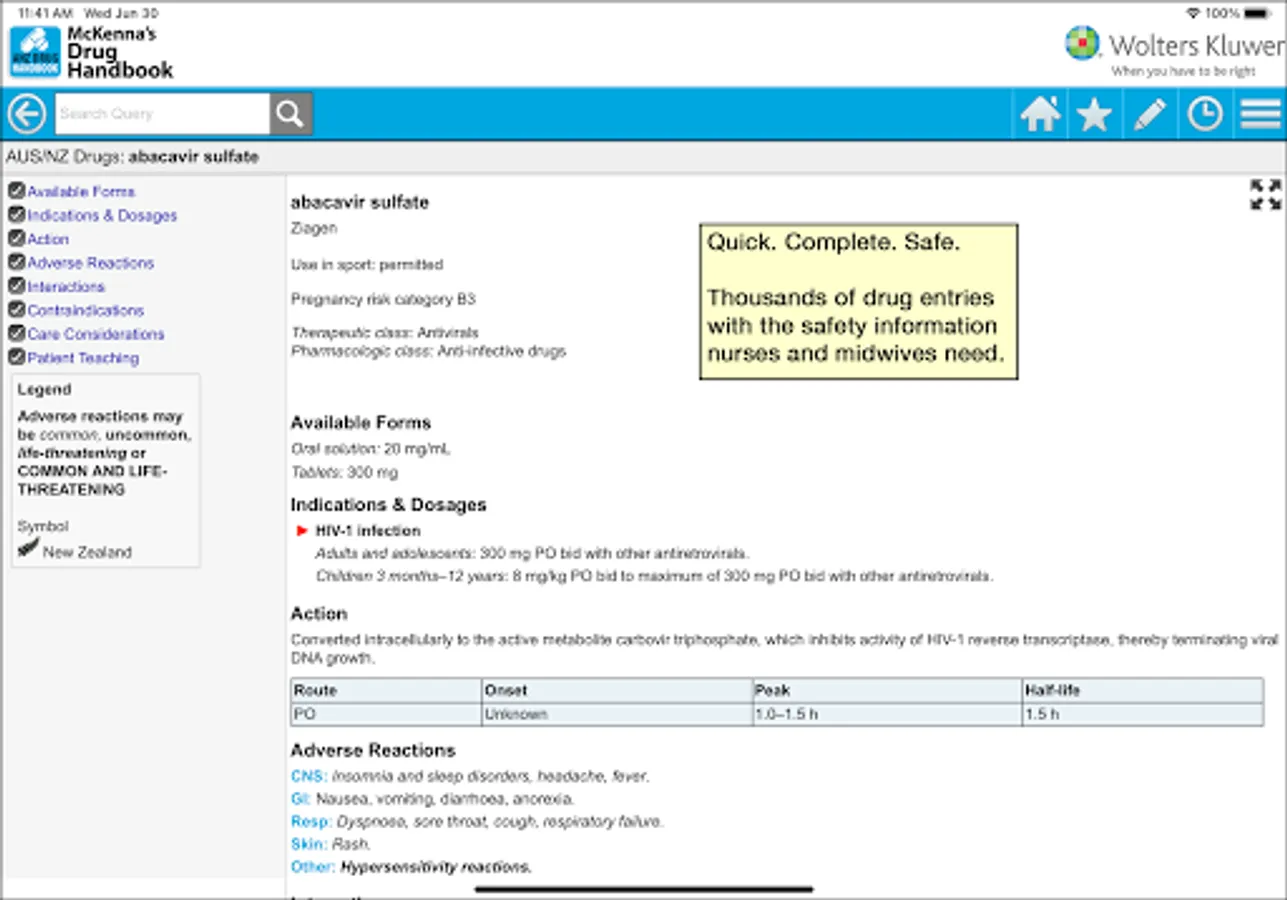Click the 'HIV-1 infection' indication heading
This screenshot has width=1287, height=900.
coord(368,531)
